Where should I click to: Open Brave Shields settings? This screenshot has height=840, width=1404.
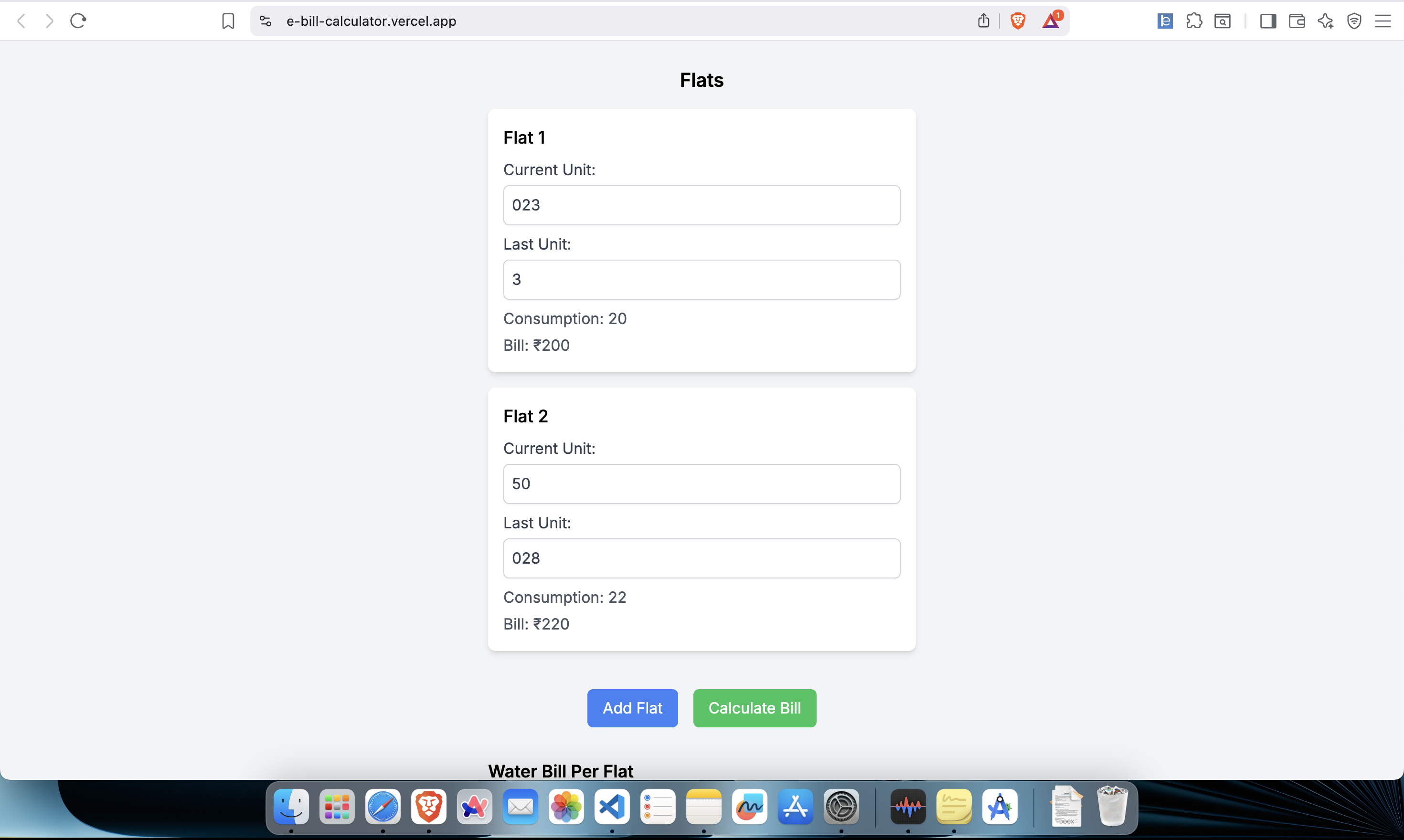coord(1017,21)
